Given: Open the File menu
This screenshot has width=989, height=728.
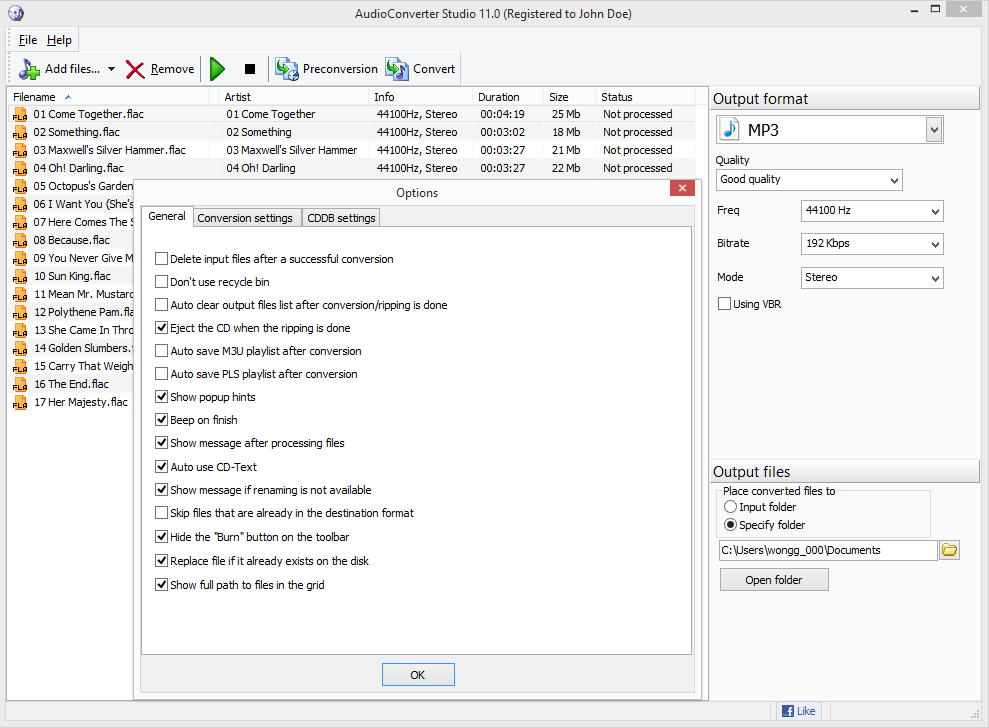Looking at the screenshot, I should 26,39.
